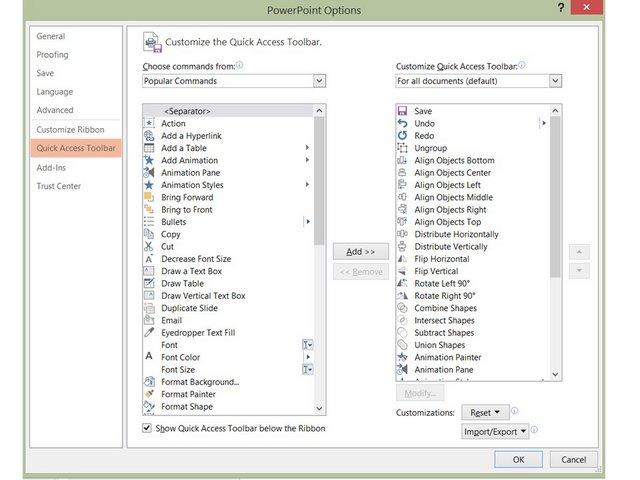Select the Animation Painter icon
The width and height of the screenshot is (640, 480).
coord(402,357)
